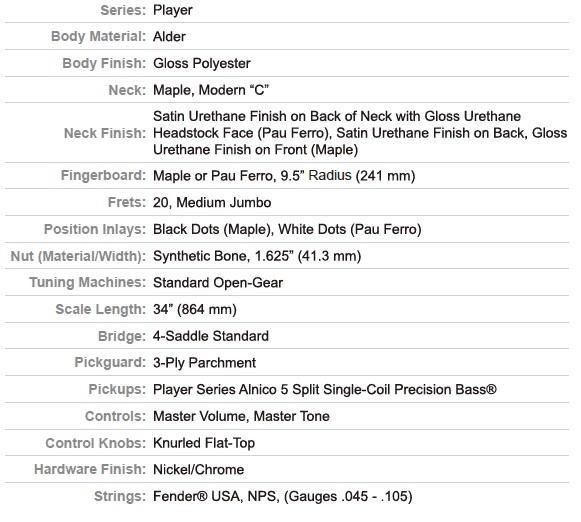Click the Satin Urethane Finish description text
The width and height of the screenshot is (581, 522).
(360, 133)
